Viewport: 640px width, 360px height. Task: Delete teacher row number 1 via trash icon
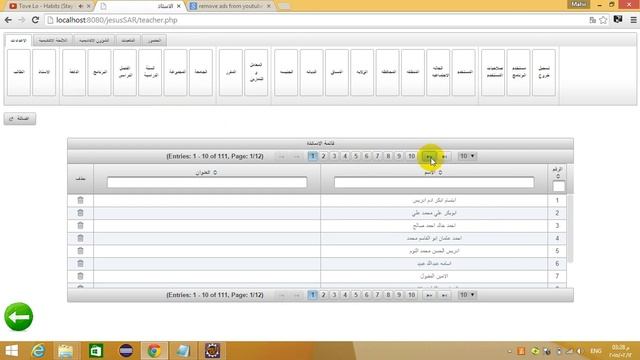[x=80, y=200]
